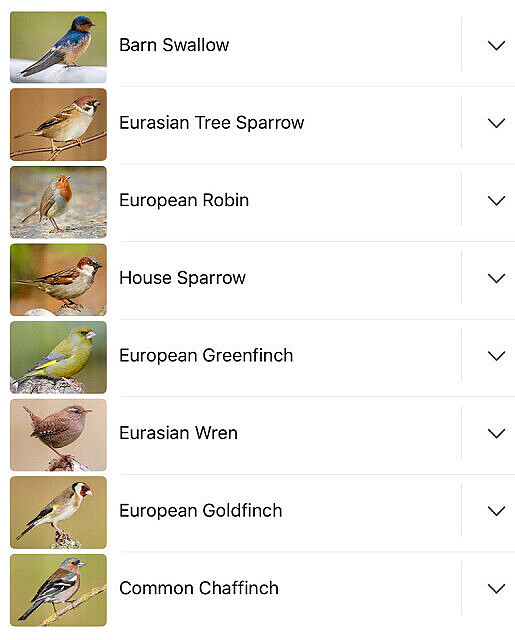515x640 pixels.
Task: Select the Eurasian Wren name label
Action: [178, 433]
